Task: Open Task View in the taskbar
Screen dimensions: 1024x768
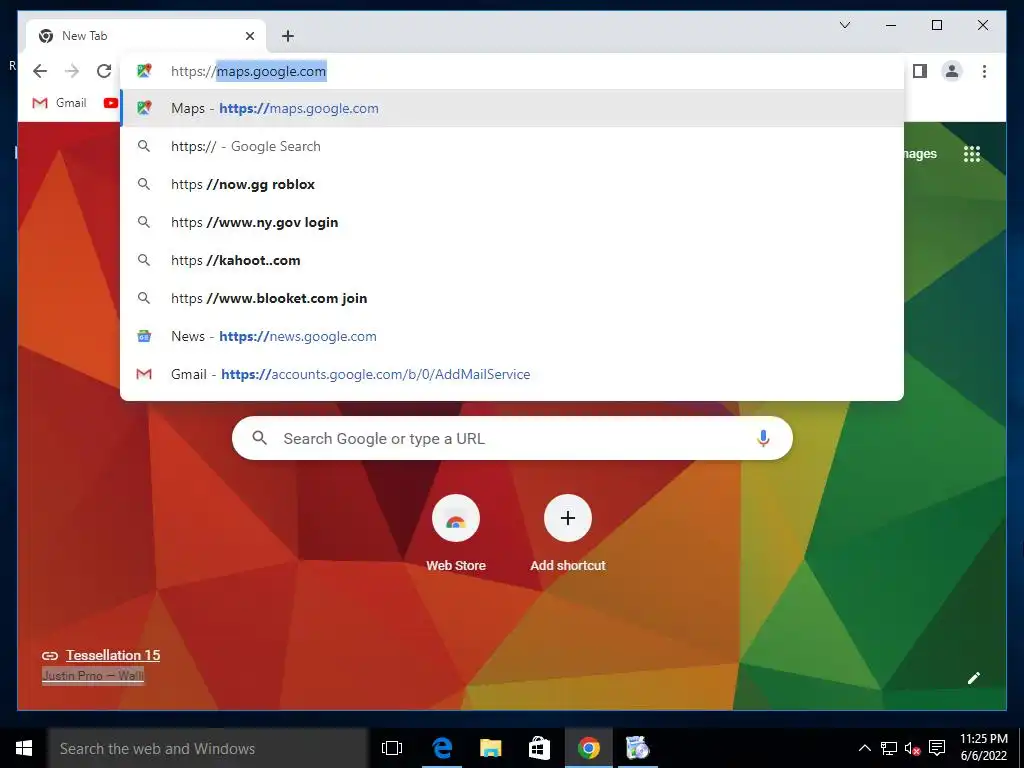Action: pos(392,748)
